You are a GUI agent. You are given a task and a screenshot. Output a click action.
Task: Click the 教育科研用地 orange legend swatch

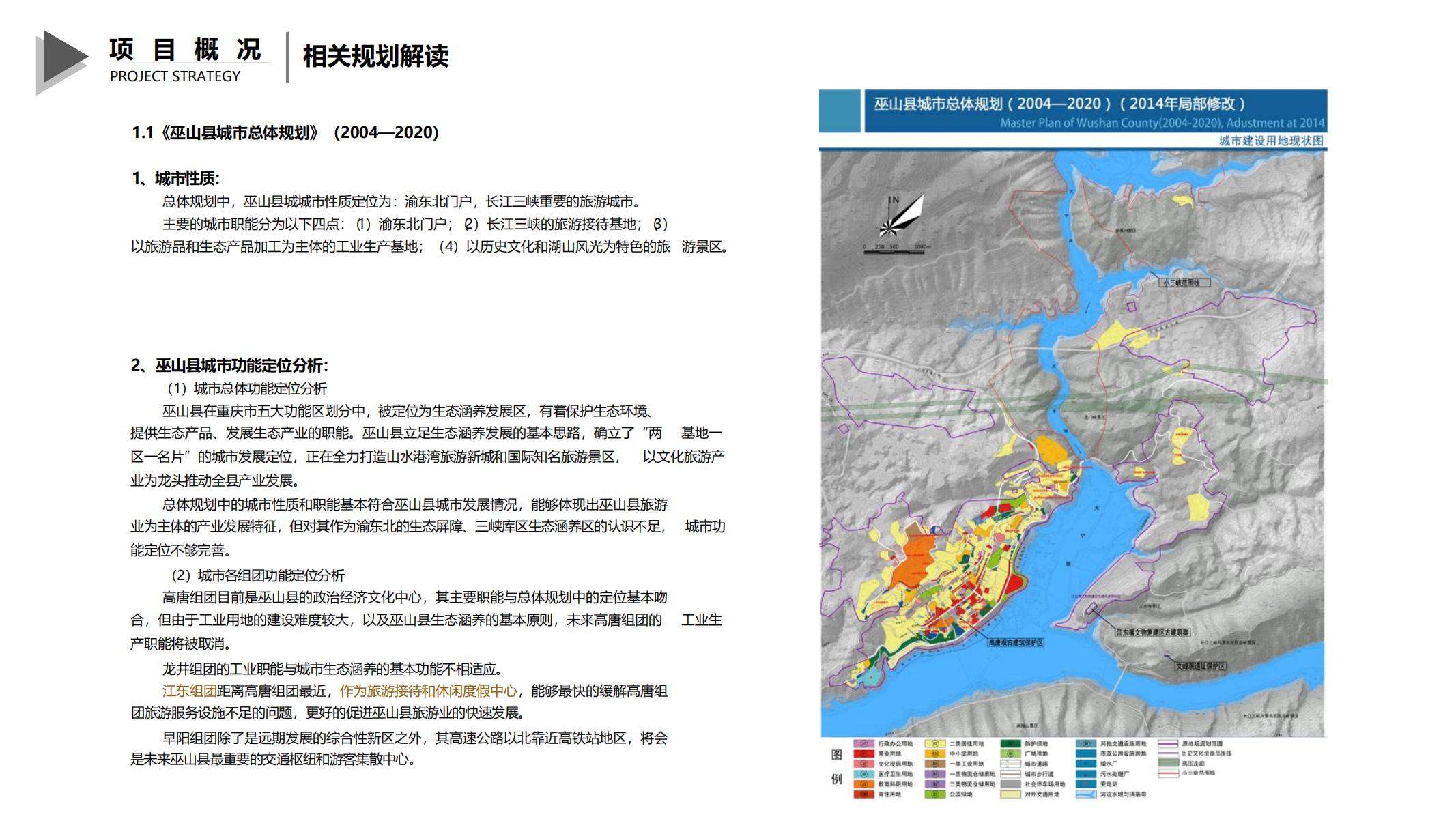(x=864, y=784)
